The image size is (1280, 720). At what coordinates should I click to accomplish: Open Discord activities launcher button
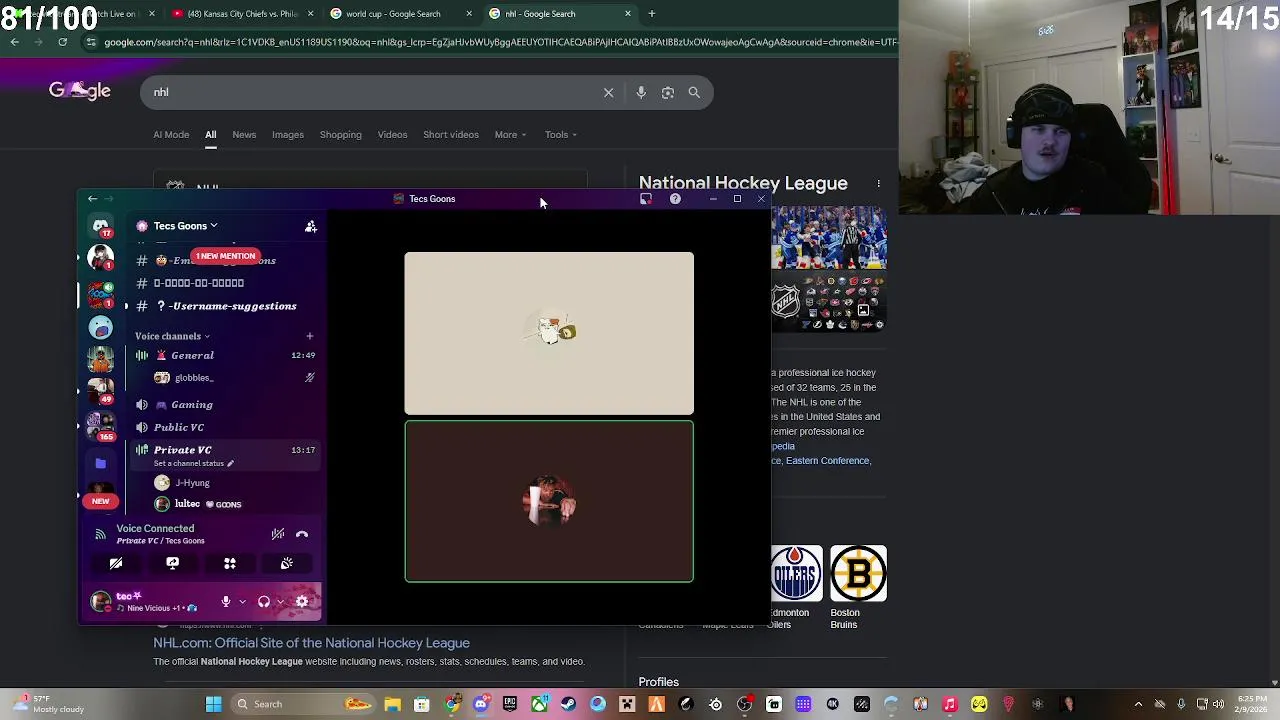click(230, 564)
